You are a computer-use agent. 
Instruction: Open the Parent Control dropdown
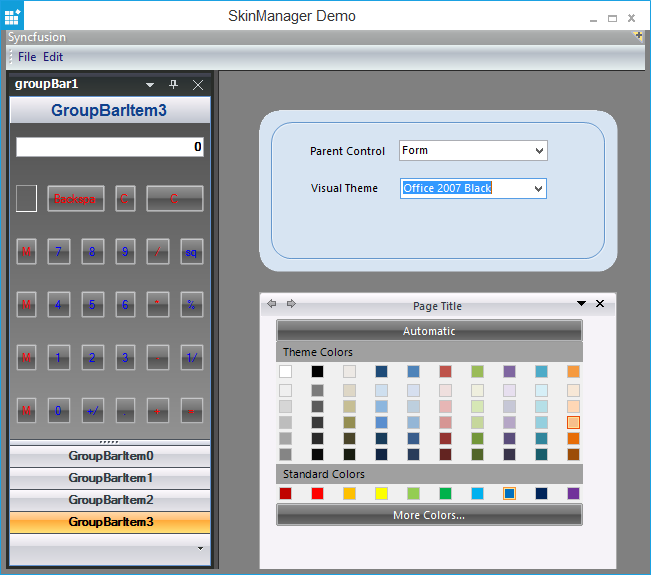(539, 151)
